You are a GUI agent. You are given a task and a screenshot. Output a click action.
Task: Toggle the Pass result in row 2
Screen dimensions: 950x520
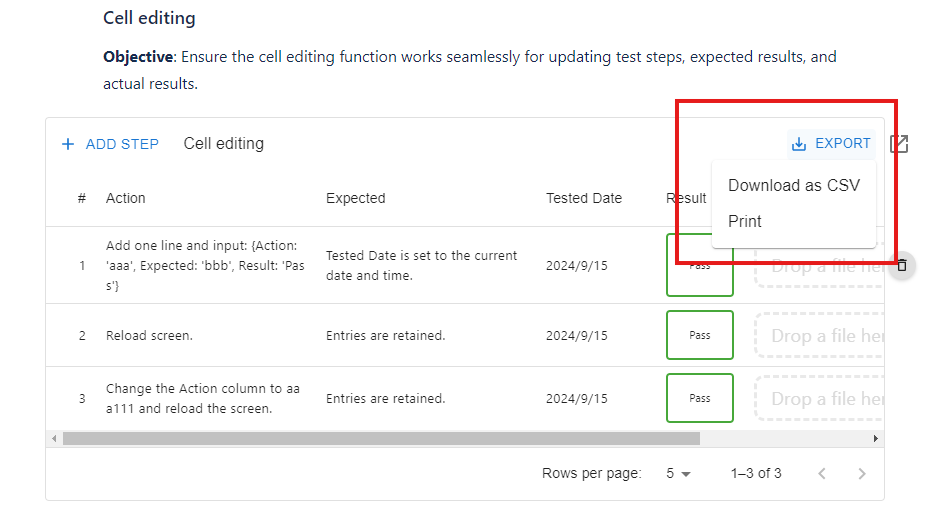[x=700, y=335]
